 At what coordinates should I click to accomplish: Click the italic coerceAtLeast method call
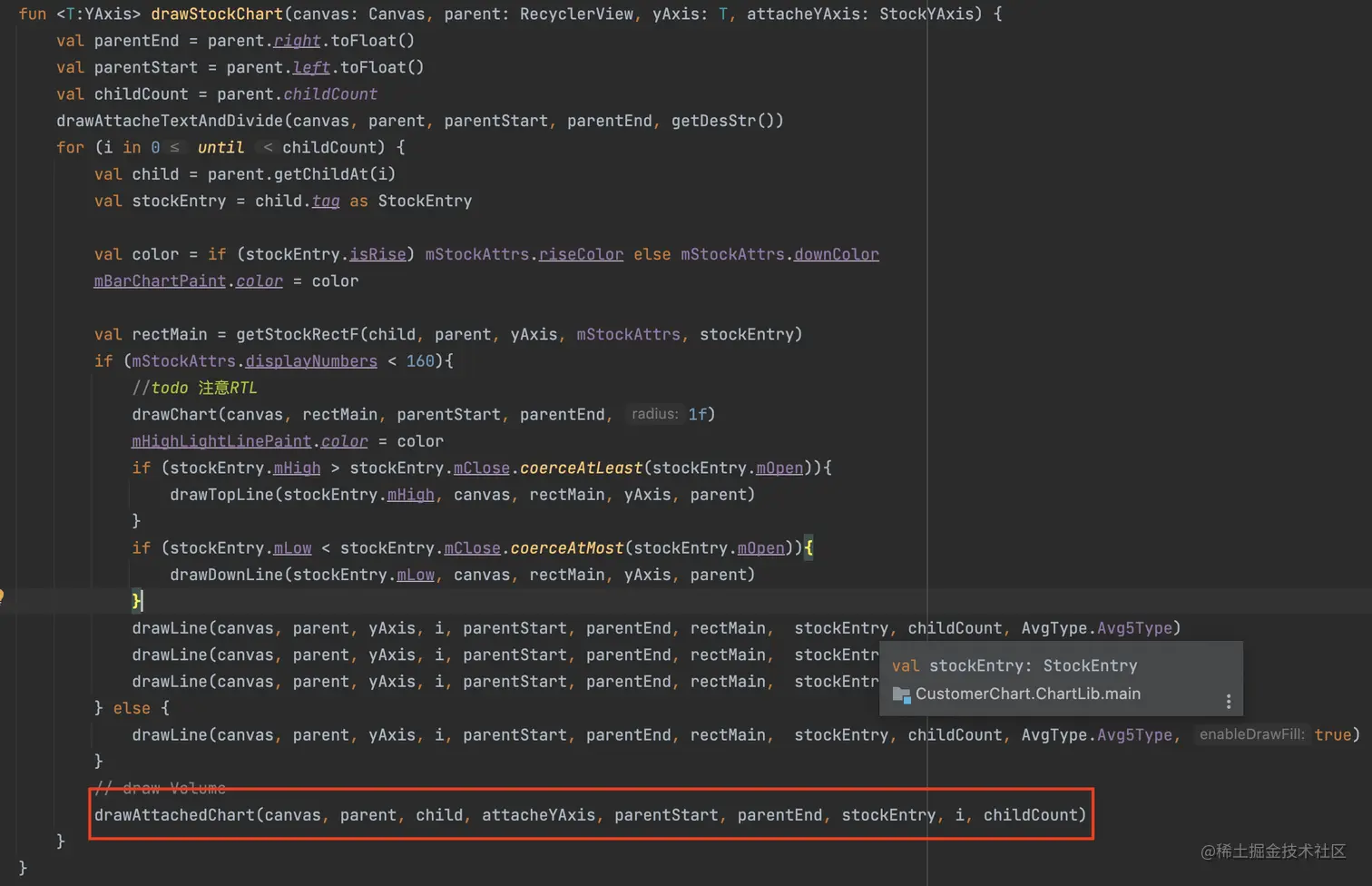coord(581,468)
